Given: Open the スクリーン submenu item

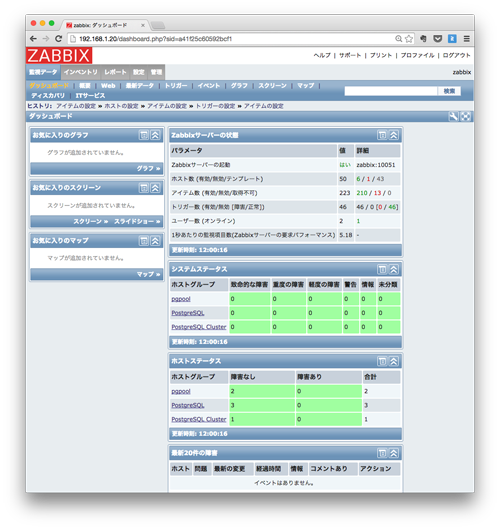Looking at the screenshot, I should point(273,86).
